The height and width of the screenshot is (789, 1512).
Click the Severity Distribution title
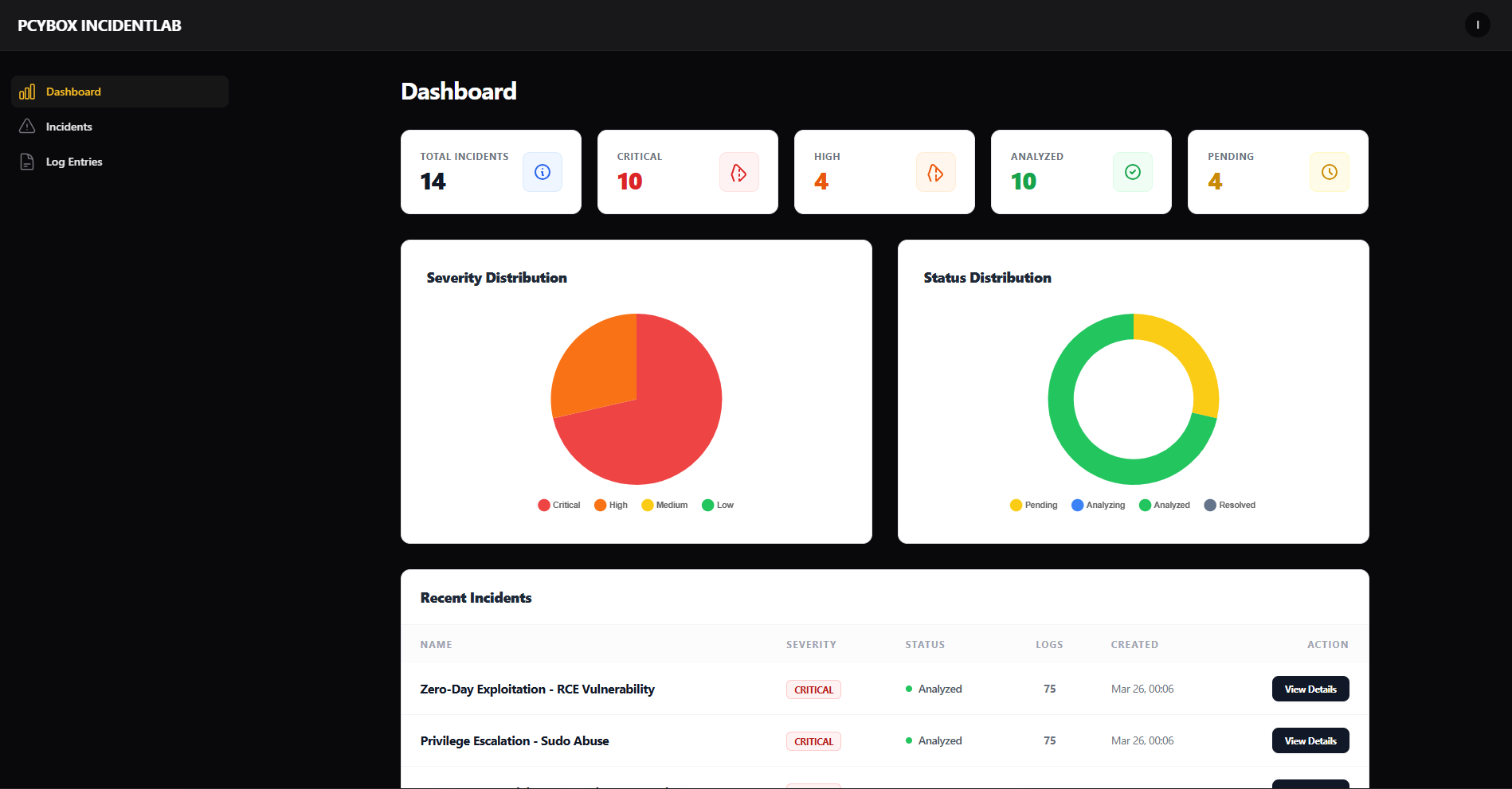coord(497,278)
